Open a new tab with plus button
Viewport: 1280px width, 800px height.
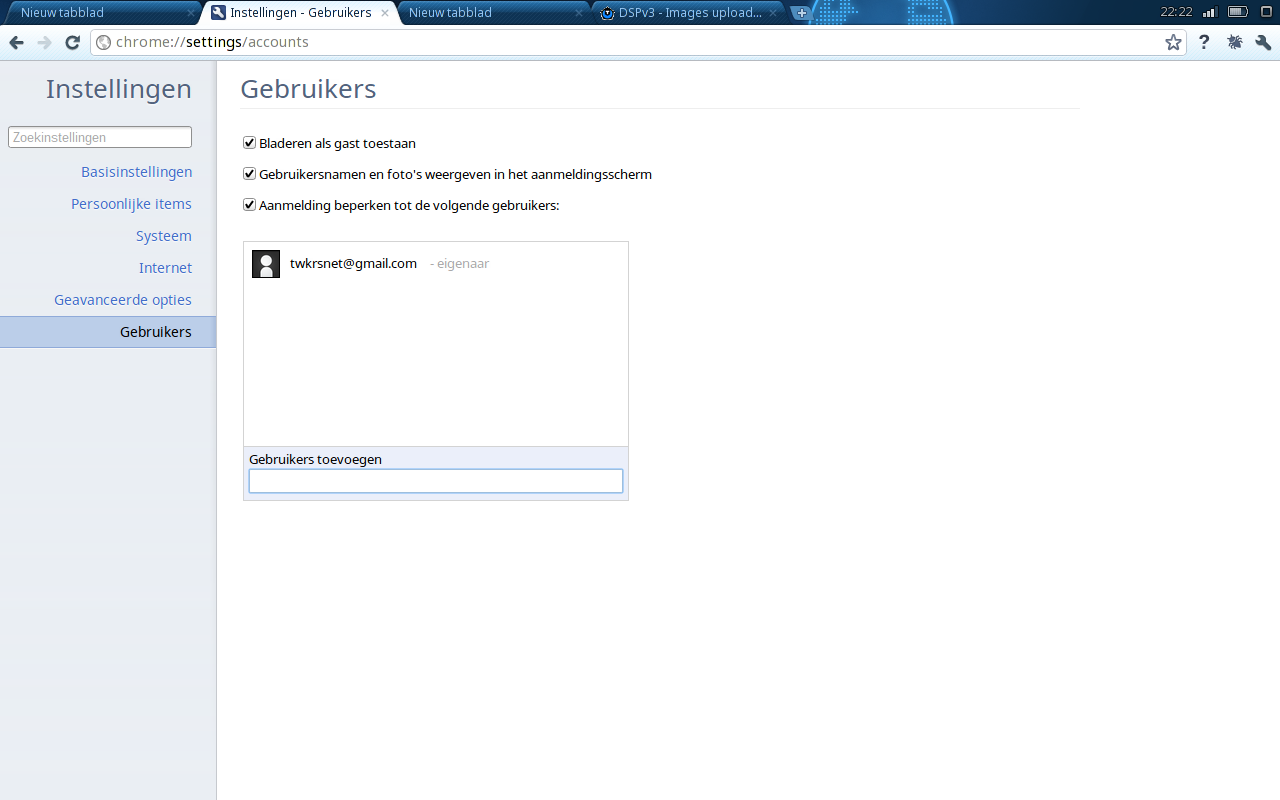coord(802,13)
